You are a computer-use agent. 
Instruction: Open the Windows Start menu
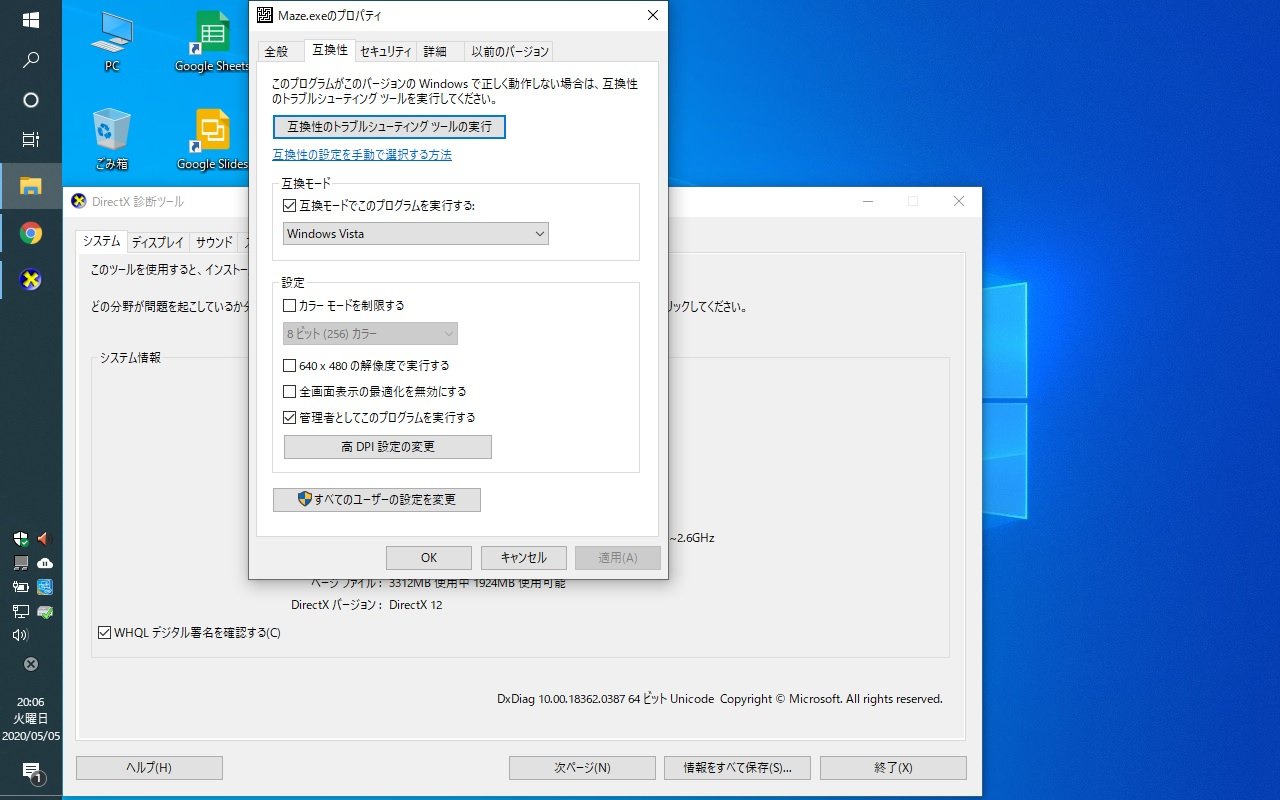coord(30,20)
